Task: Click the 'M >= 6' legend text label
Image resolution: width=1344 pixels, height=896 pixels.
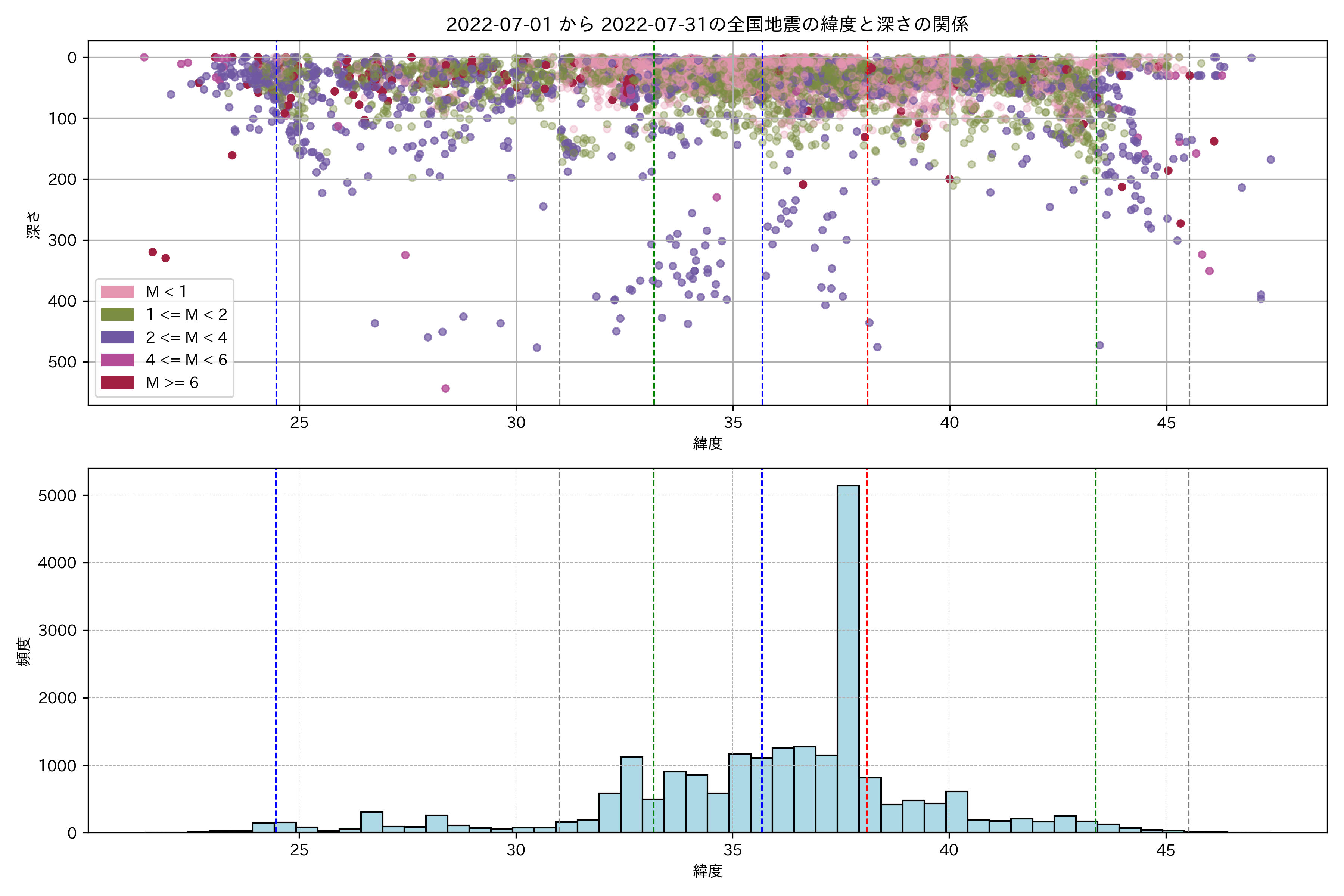Action: 172,382
